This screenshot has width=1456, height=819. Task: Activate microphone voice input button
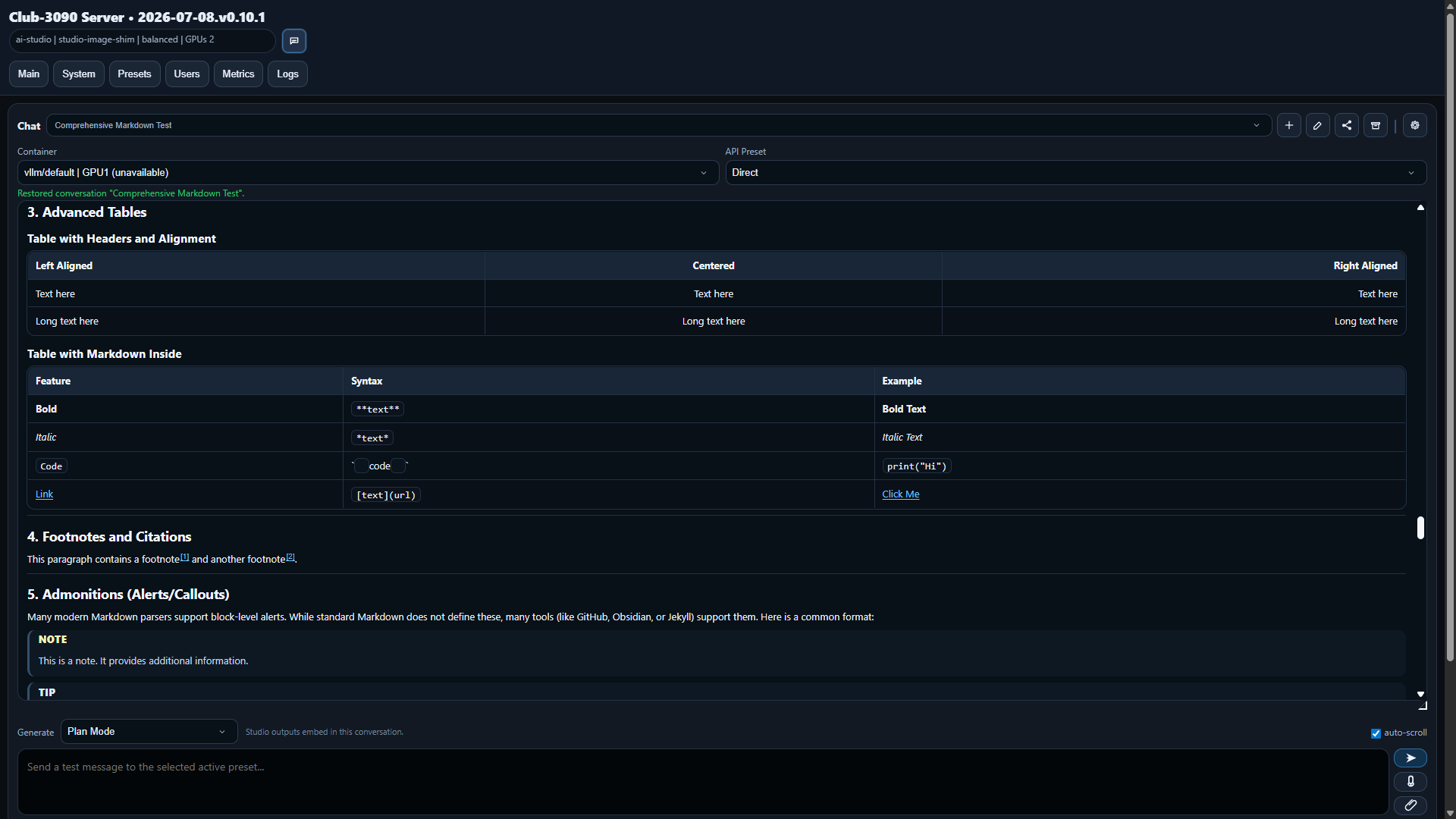[1410, 781]
